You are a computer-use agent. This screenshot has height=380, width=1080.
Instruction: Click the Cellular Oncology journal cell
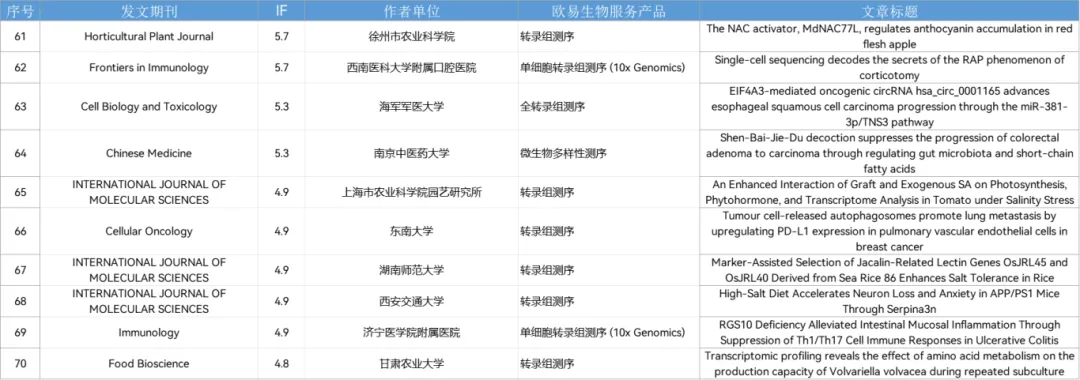tap(149, 231)
